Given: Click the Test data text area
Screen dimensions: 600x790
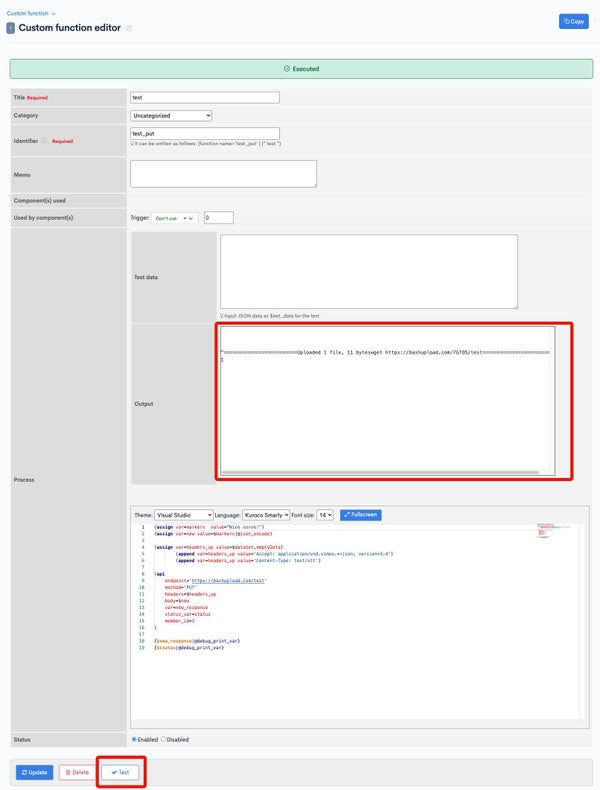Looking at the screenshot, I should click(369, 271).
